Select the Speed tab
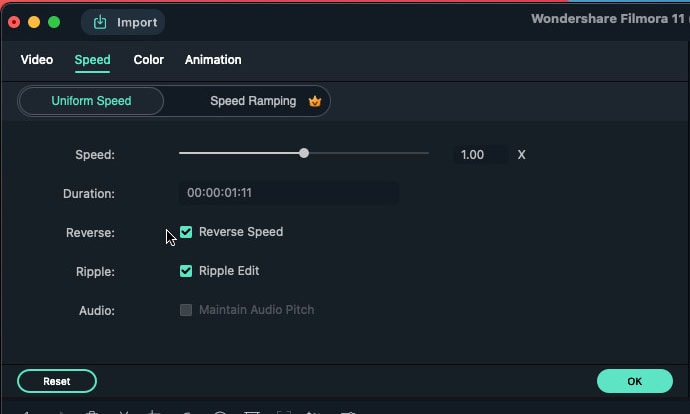The image size is (690, 414). pos(92,60)
